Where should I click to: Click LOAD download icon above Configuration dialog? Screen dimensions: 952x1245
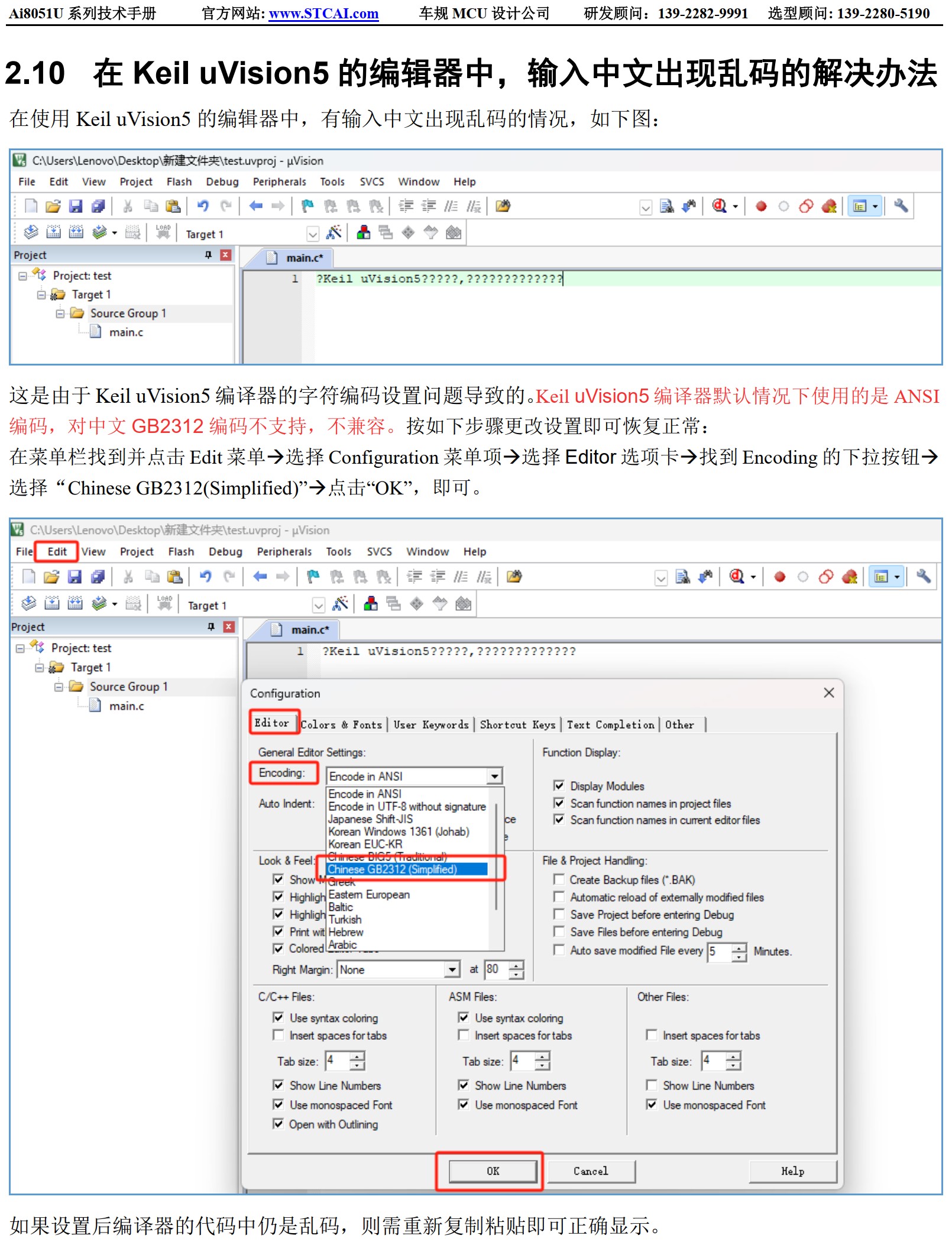(164, 604)
